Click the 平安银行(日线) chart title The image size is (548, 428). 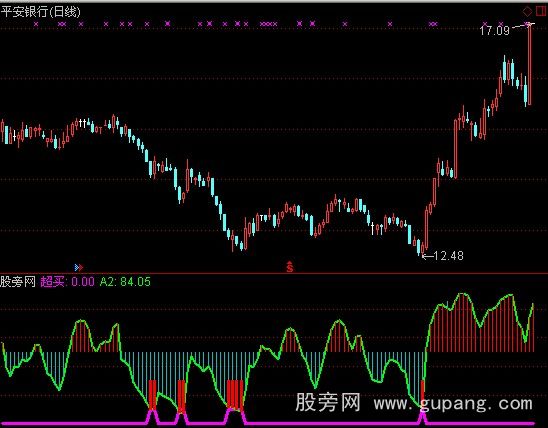[x=41, y=12]
